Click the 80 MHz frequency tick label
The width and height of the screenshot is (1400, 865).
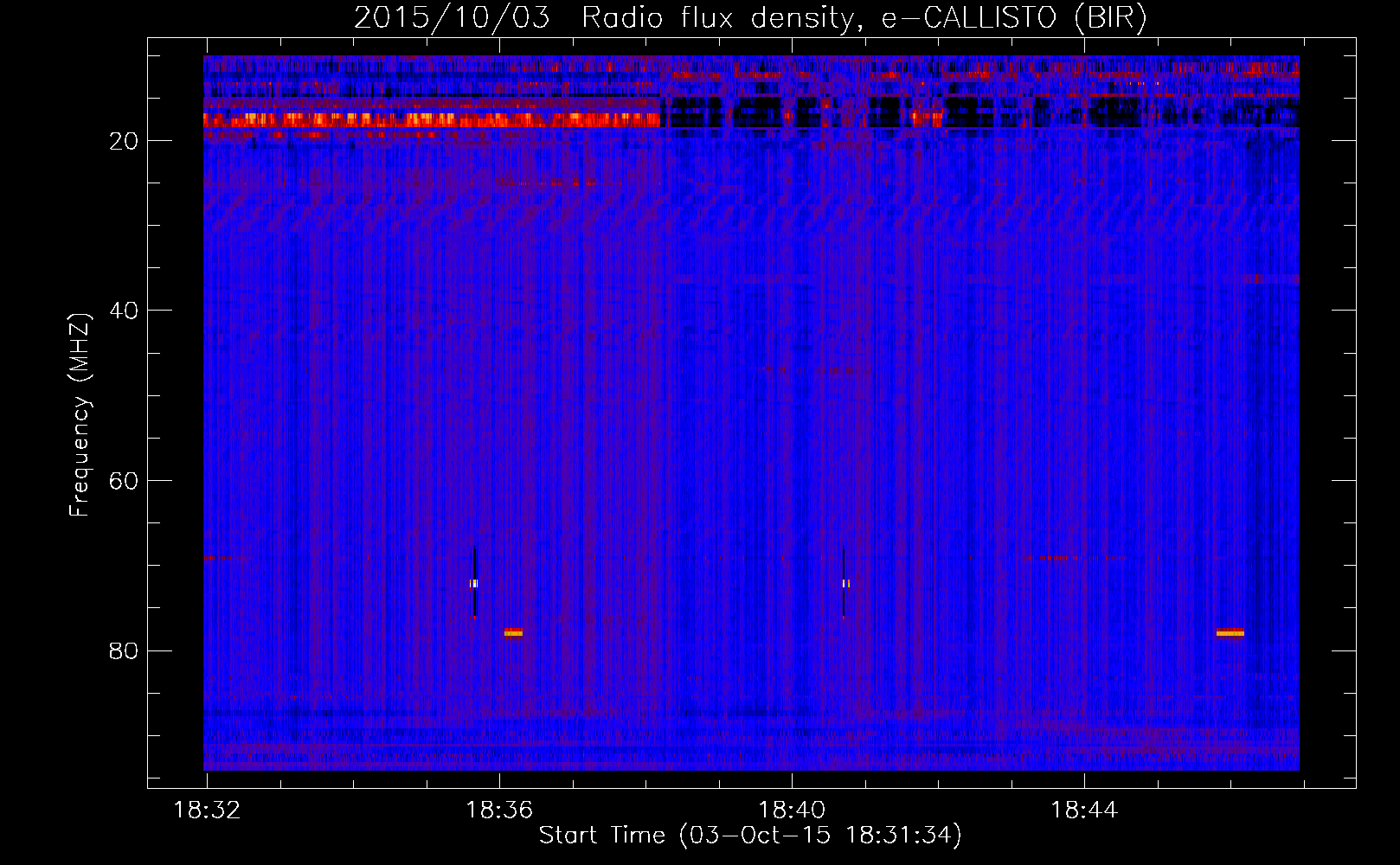click(124, 650)
